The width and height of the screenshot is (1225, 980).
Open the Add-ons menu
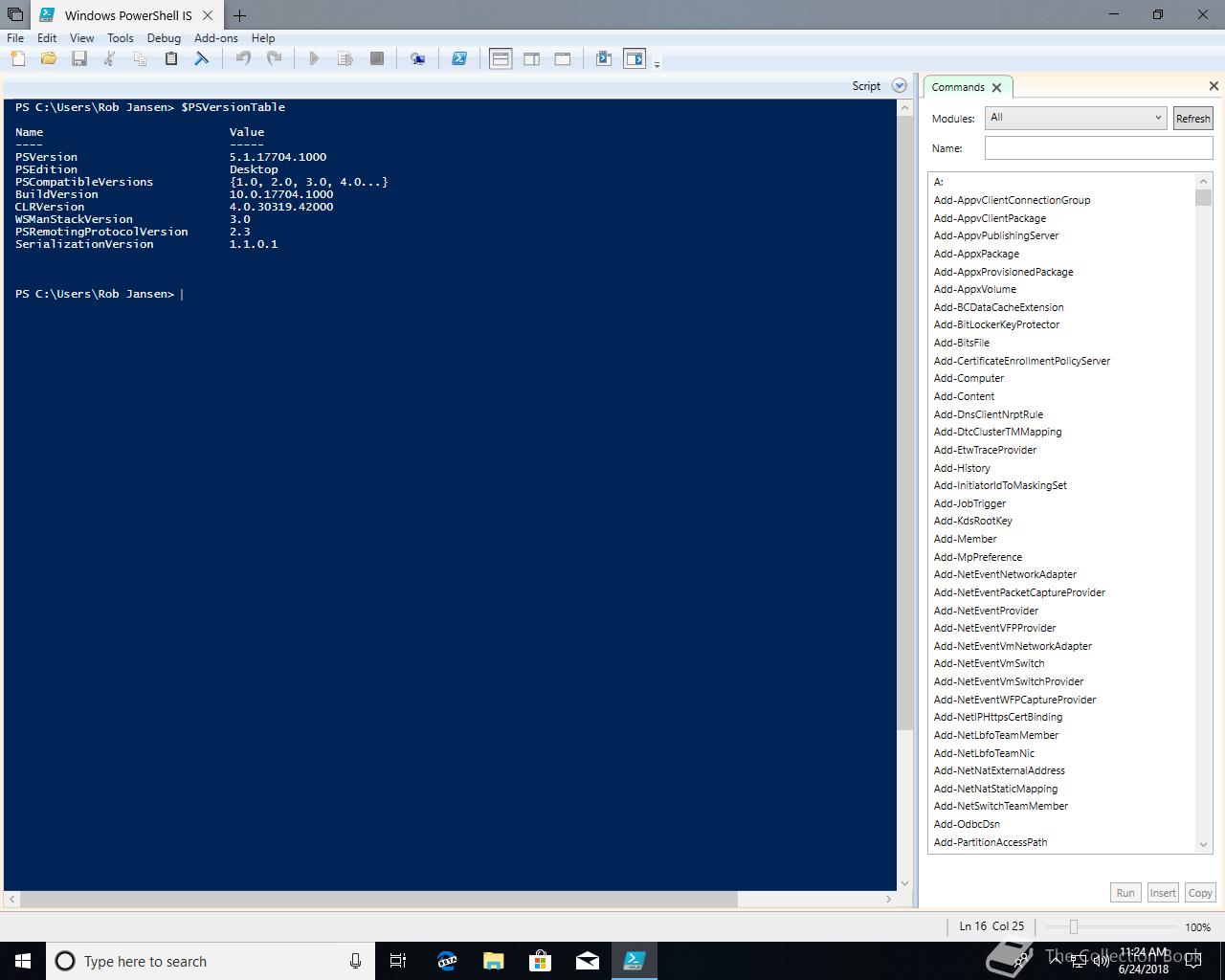tap(216, 38)
